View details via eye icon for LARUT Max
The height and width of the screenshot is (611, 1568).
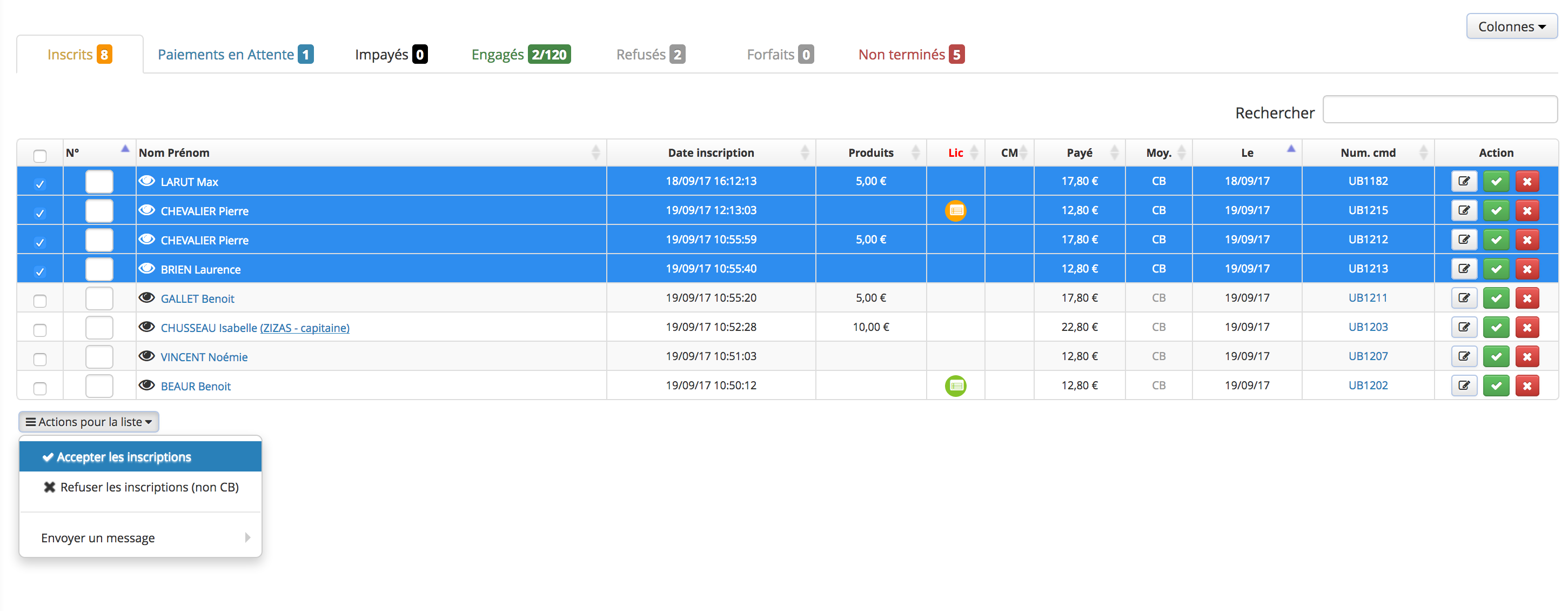(x=146, y=181)
